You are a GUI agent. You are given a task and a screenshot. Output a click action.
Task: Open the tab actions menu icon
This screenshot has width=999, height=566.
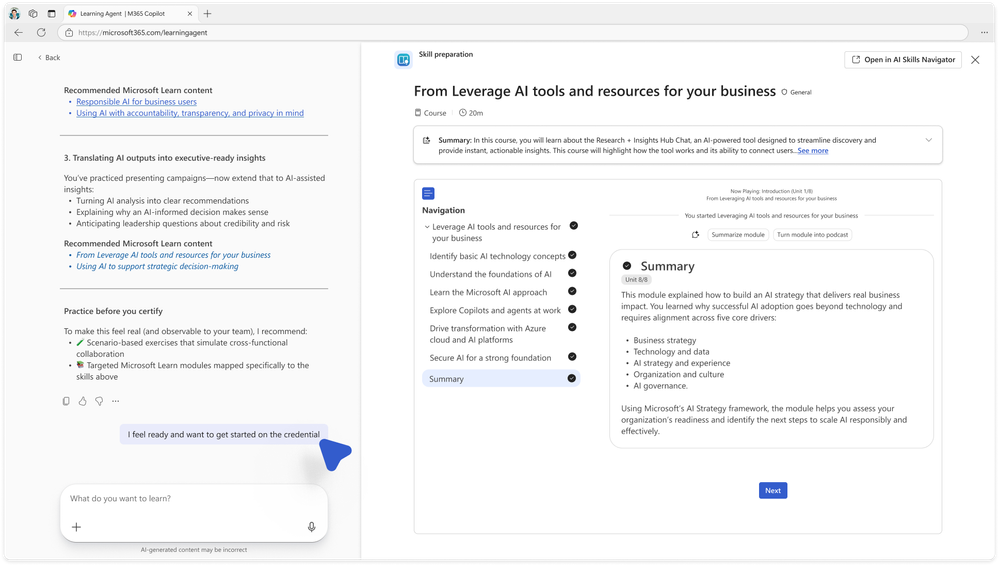[x=52, y=13]
